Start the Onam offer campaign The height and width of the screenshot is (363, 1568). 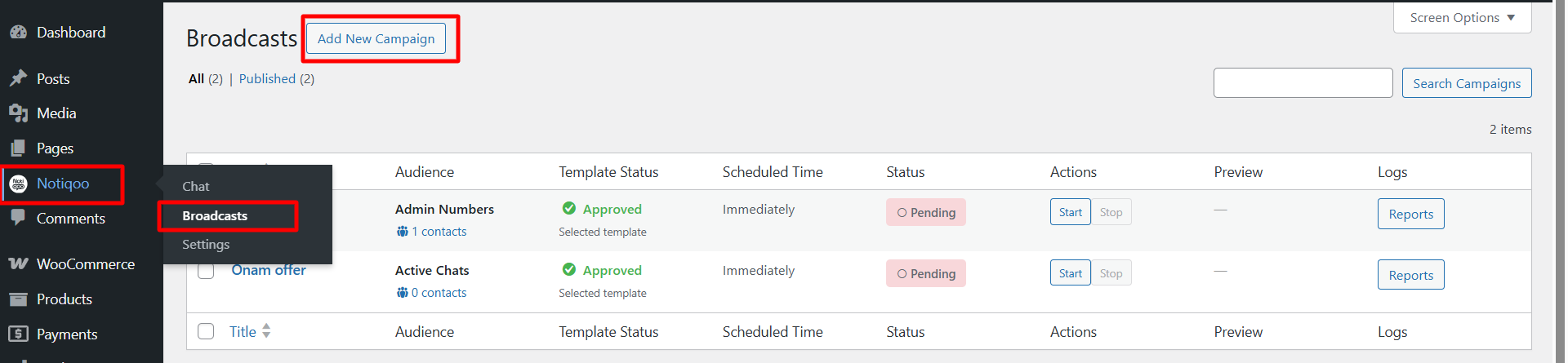click(x=1070, y=273)
